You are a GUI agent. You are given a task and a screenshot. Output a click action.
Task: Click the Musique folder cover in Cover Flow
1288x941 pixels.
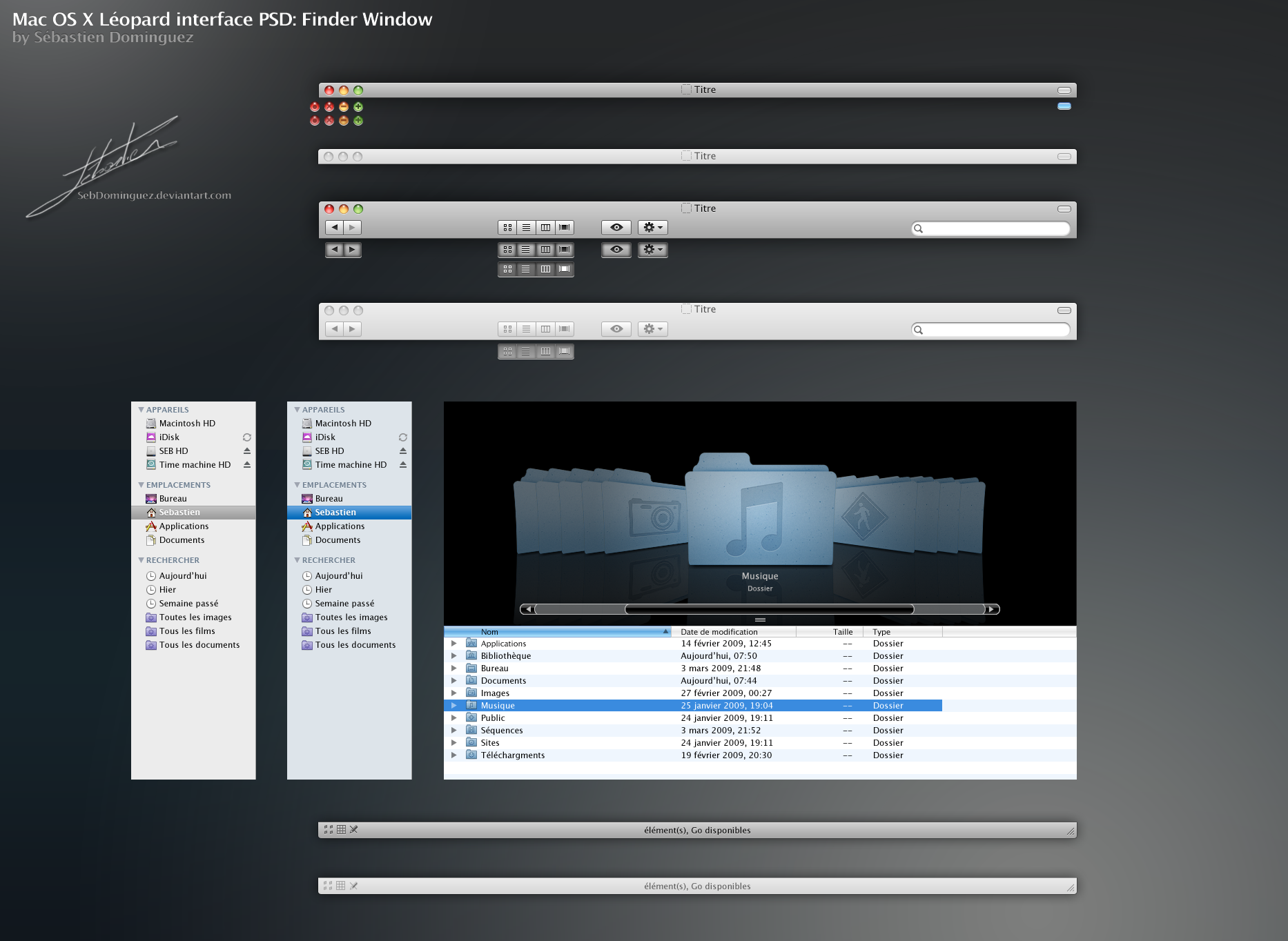(760, 511)
